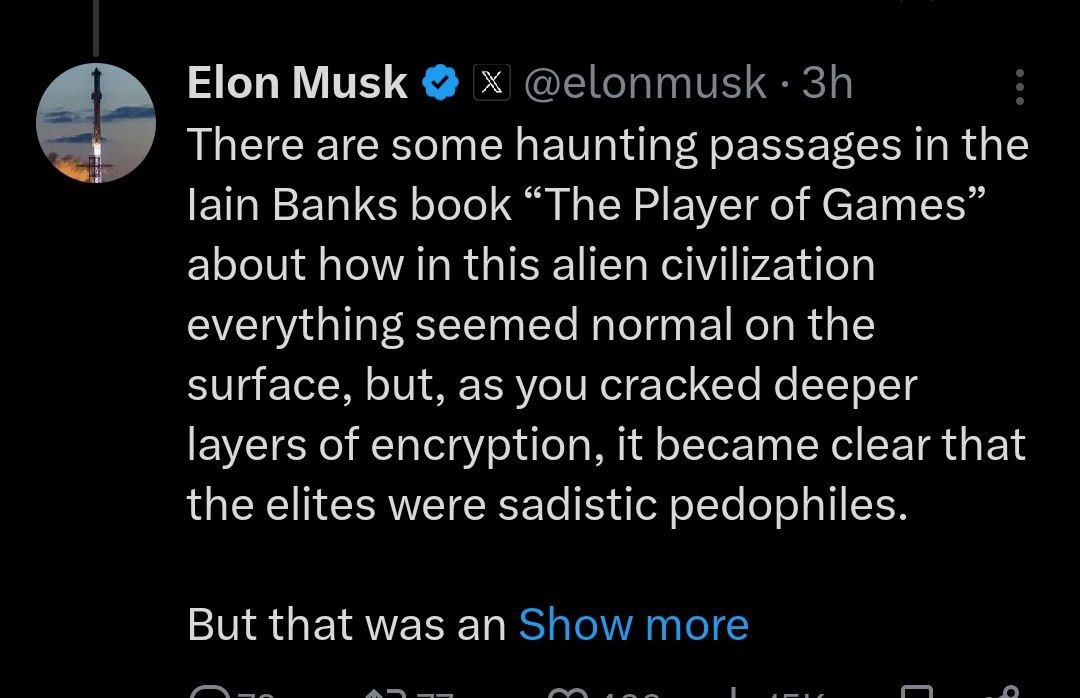Screen dimensions: 1080x698
Task: Click the thread line above avatar
Action: pyautogui.click(x=96, y=28)
